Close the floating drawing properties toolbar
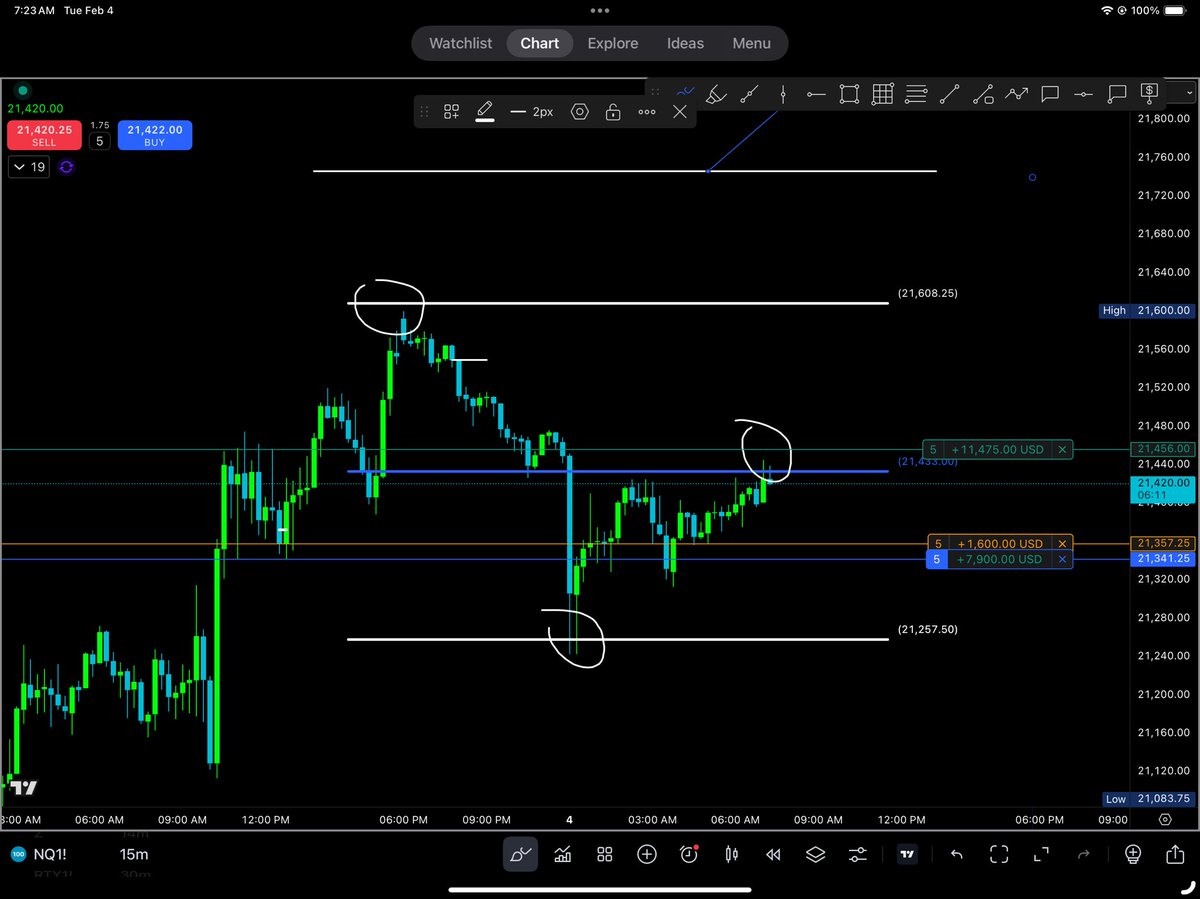The image size is (1200, 899). pyautogui.click(x=680, y=112)
